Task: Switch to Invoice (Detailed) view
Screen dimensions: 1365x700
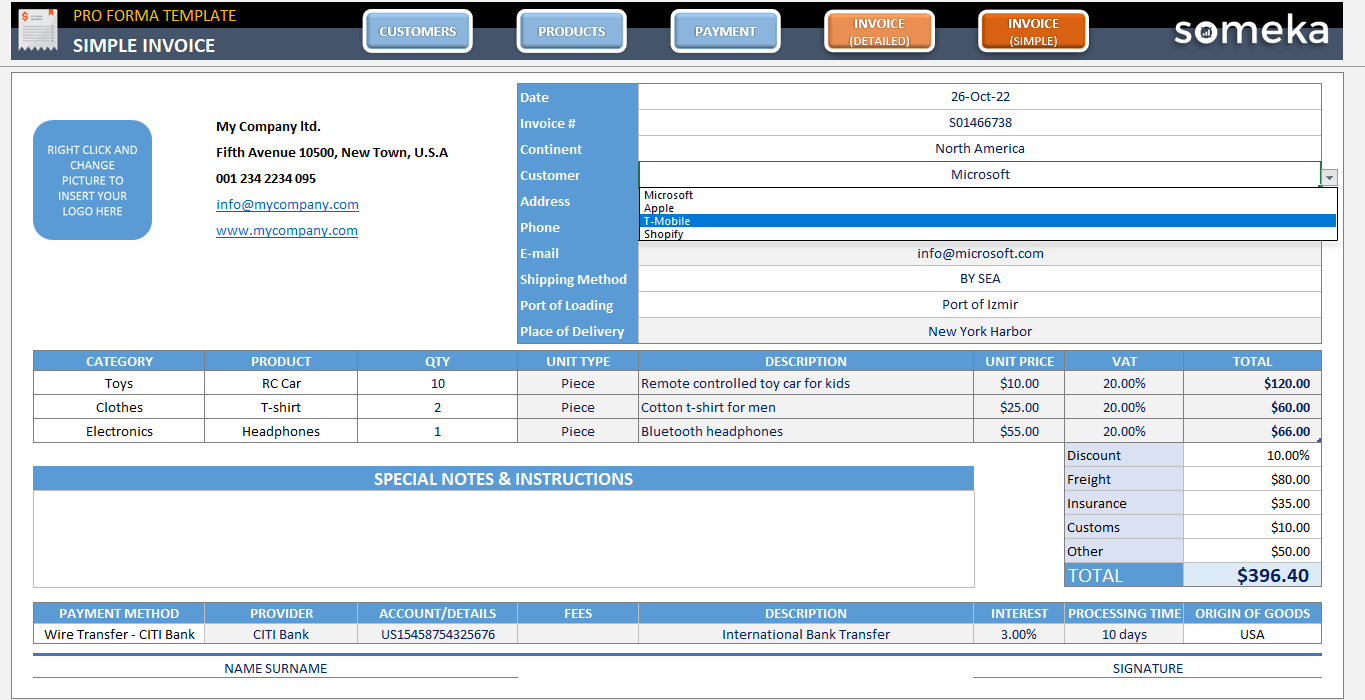Action: click(879, 31)
